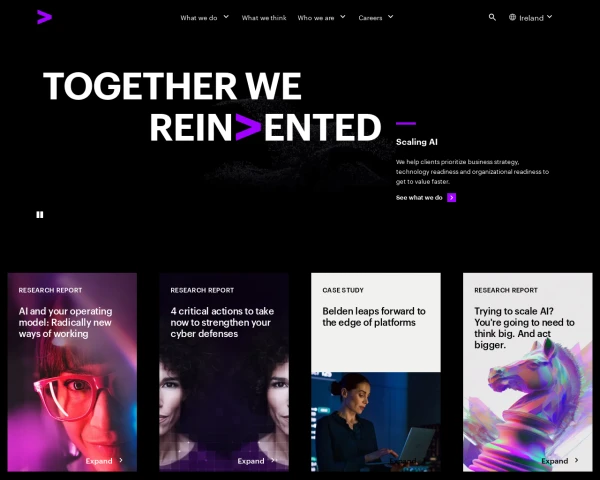Open the What we think menu item
This screenshot has height=480, width=600.
[264, 18]
